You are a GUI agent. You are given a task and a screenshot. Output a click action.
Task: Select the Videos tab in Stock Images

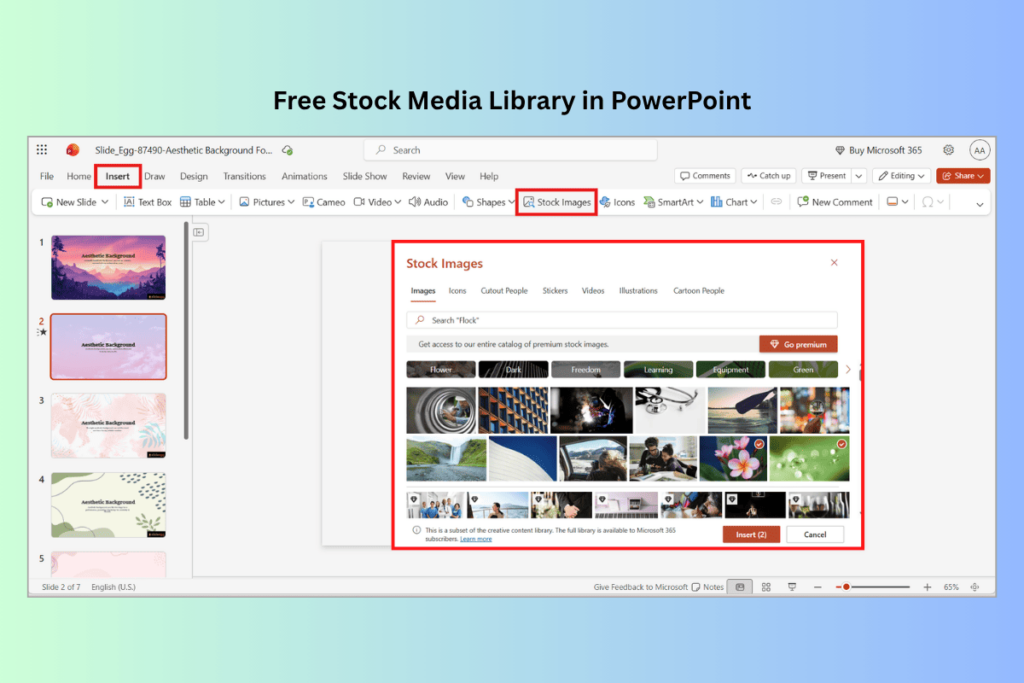pyautogui.click(x=593, y=291)
